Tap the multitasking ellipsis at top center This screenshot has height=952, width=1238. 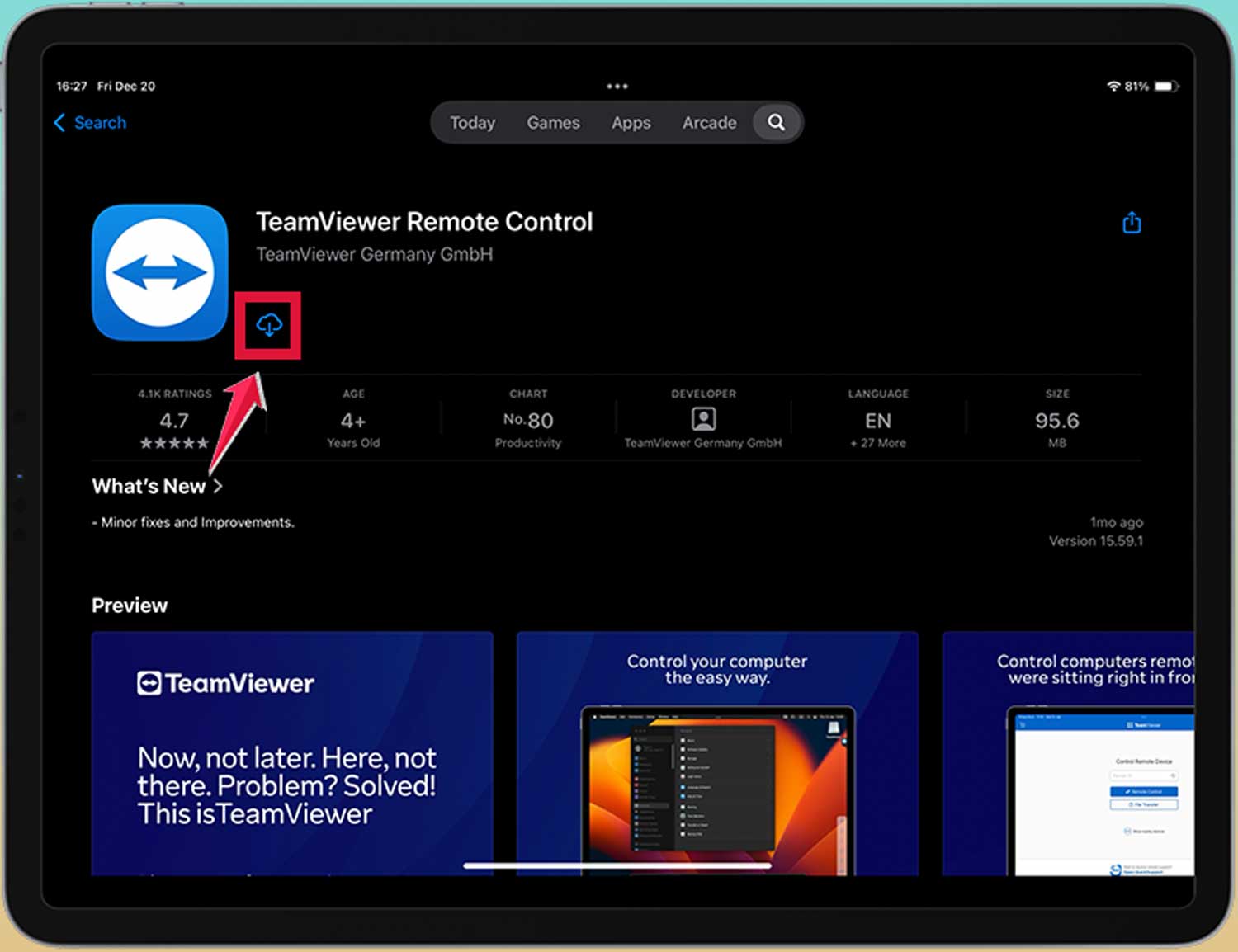click(617, 86)
